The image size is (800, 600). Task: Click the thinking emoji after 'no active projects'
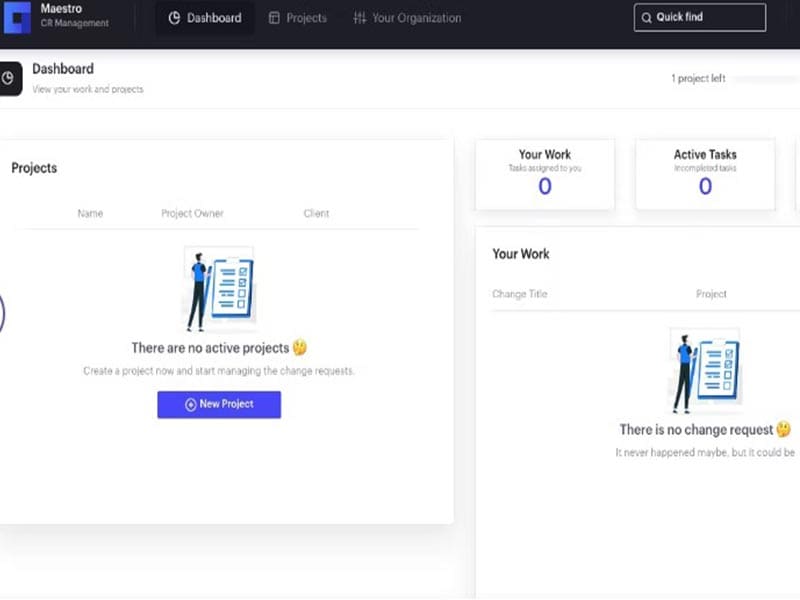click(x=299, y=348)
